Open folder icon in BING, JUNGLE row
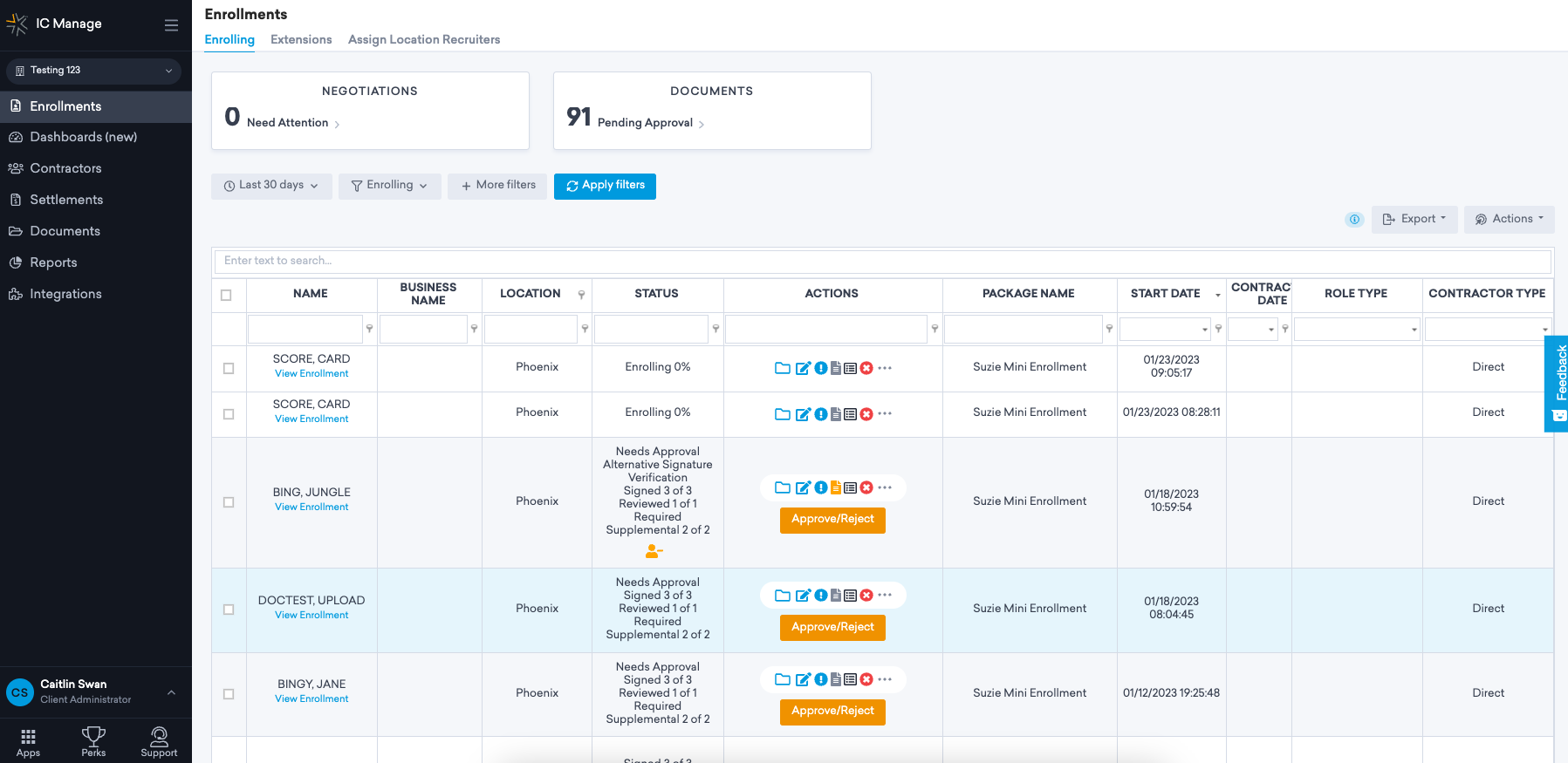The width and height of the screenshot is (1568, 763). [x=783, y=487]
